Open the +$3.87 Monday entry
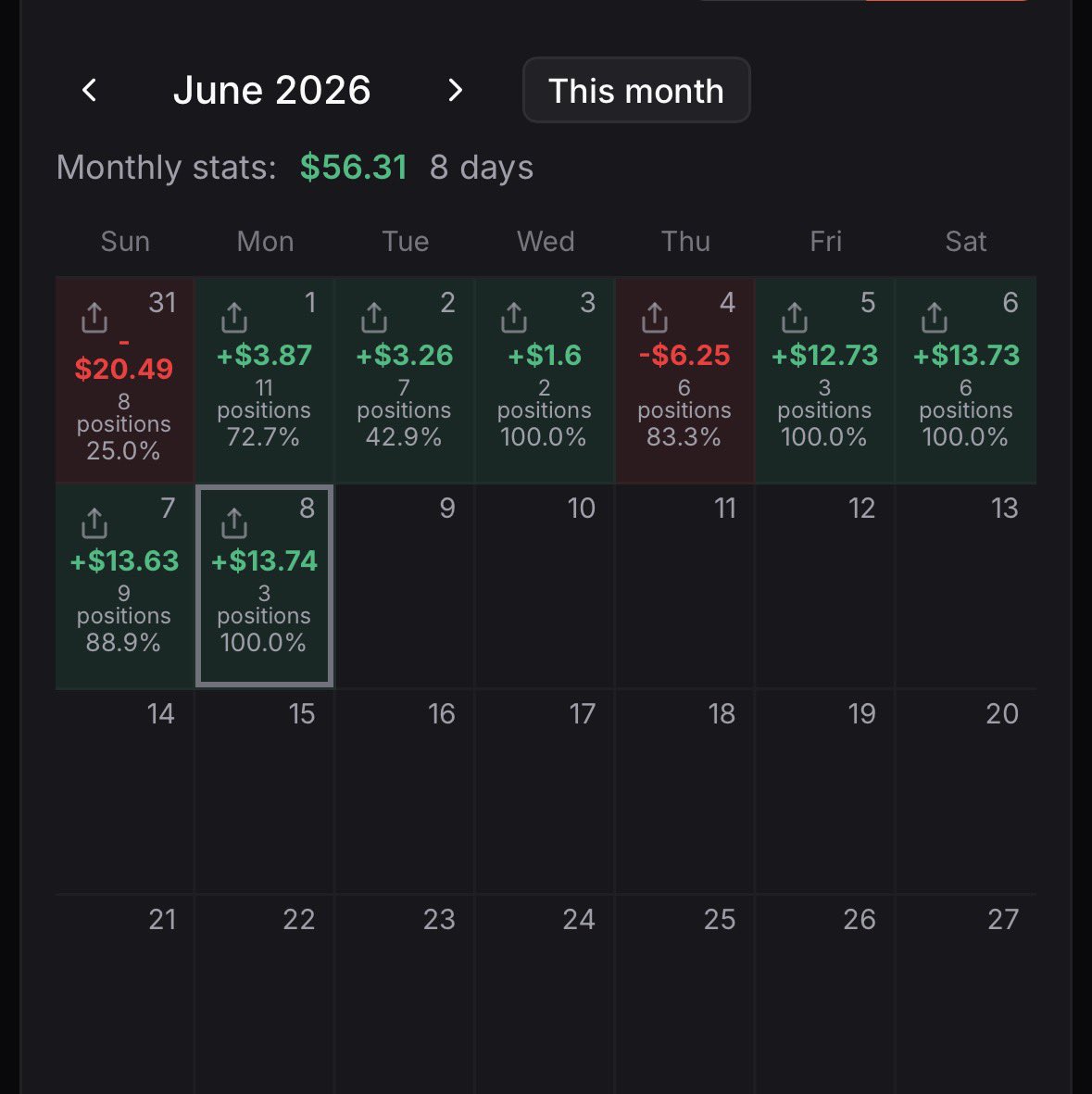 (x=265, y=380)
